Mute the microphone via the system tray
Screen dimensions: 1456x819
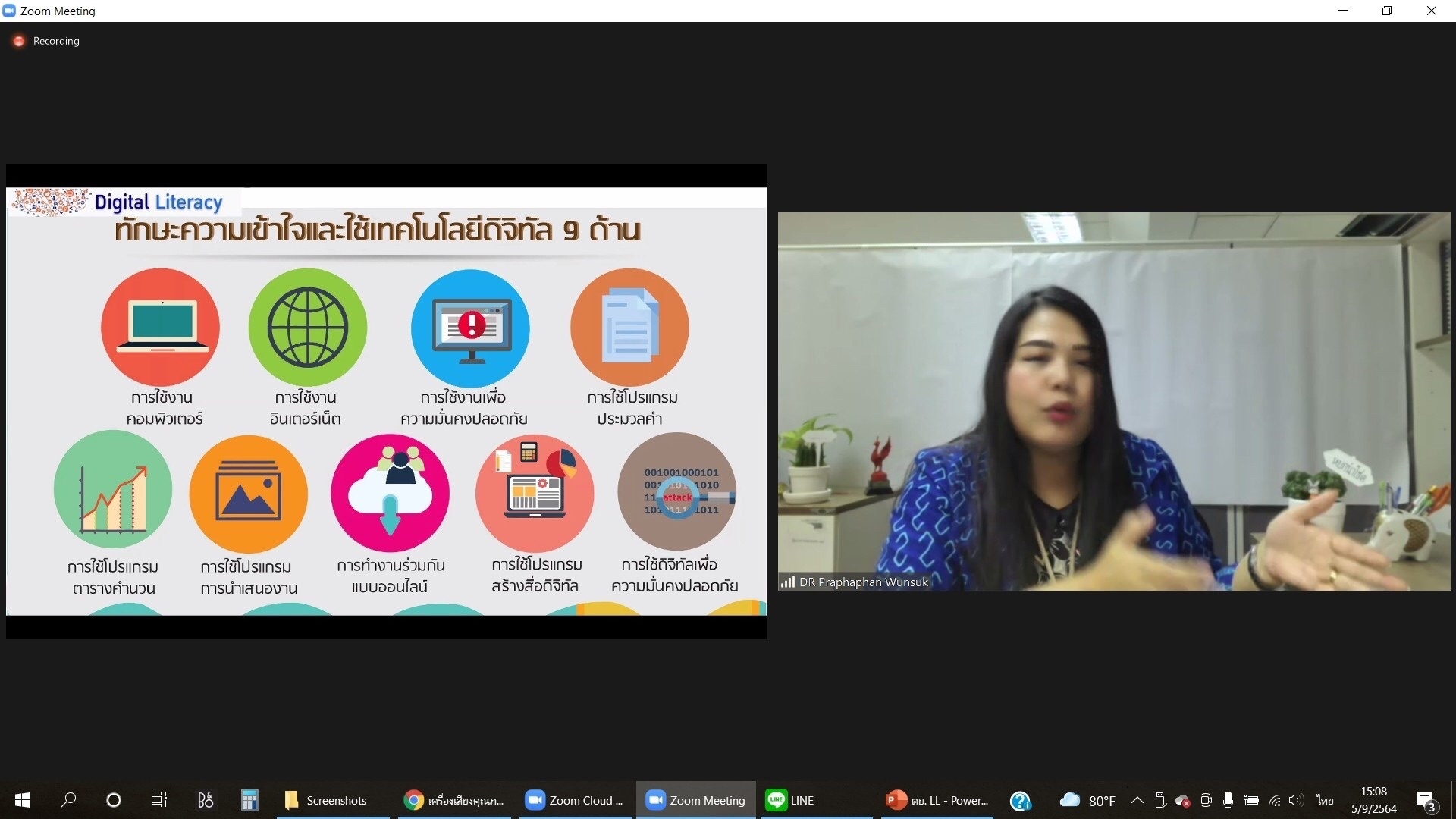(x=1228, y=800)
